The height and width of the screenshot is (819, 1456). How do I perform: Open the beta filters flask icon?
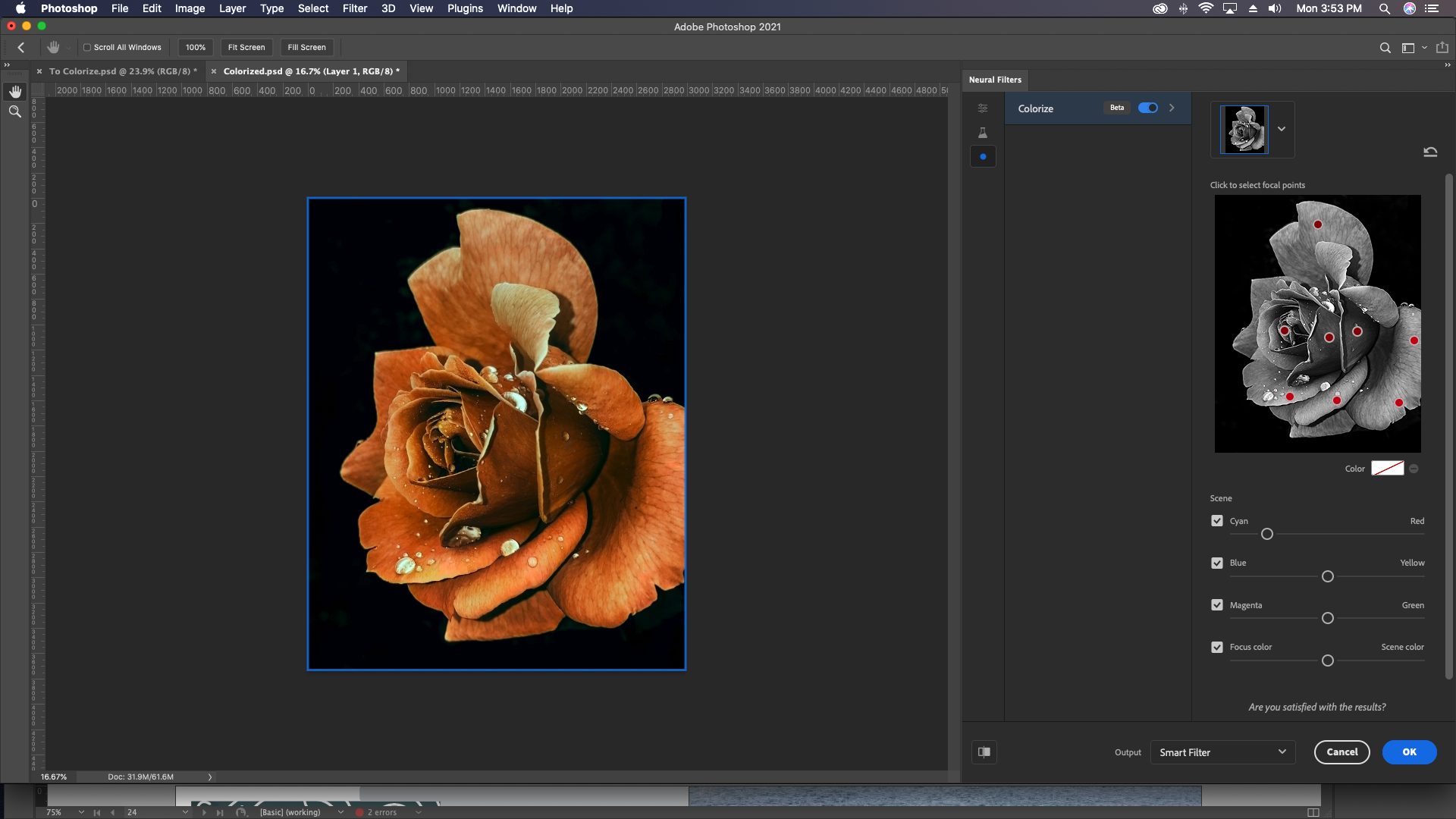983,133
